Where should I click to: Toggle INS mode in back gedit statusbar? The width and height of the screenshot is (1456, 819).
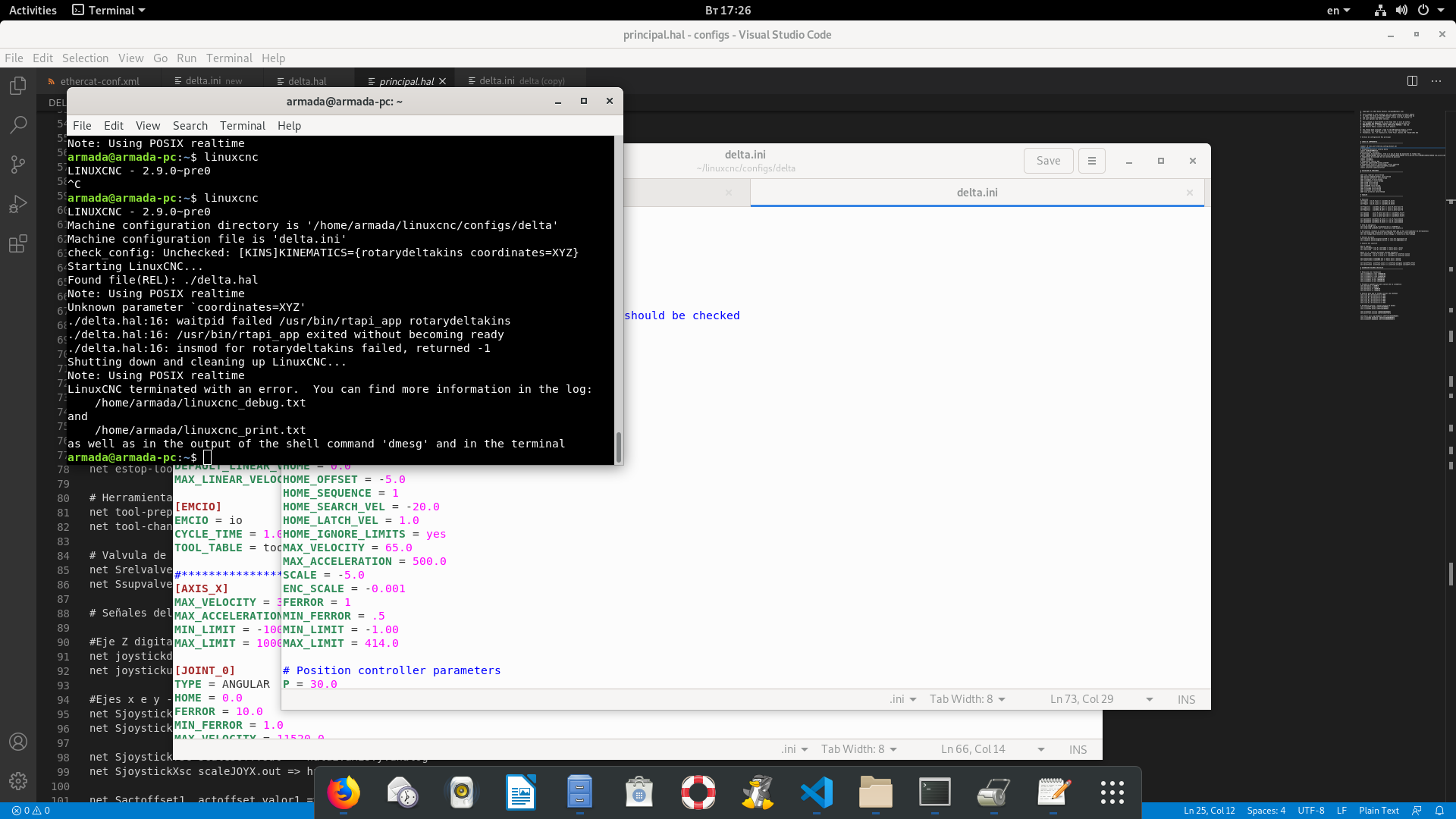point(1078,750)
